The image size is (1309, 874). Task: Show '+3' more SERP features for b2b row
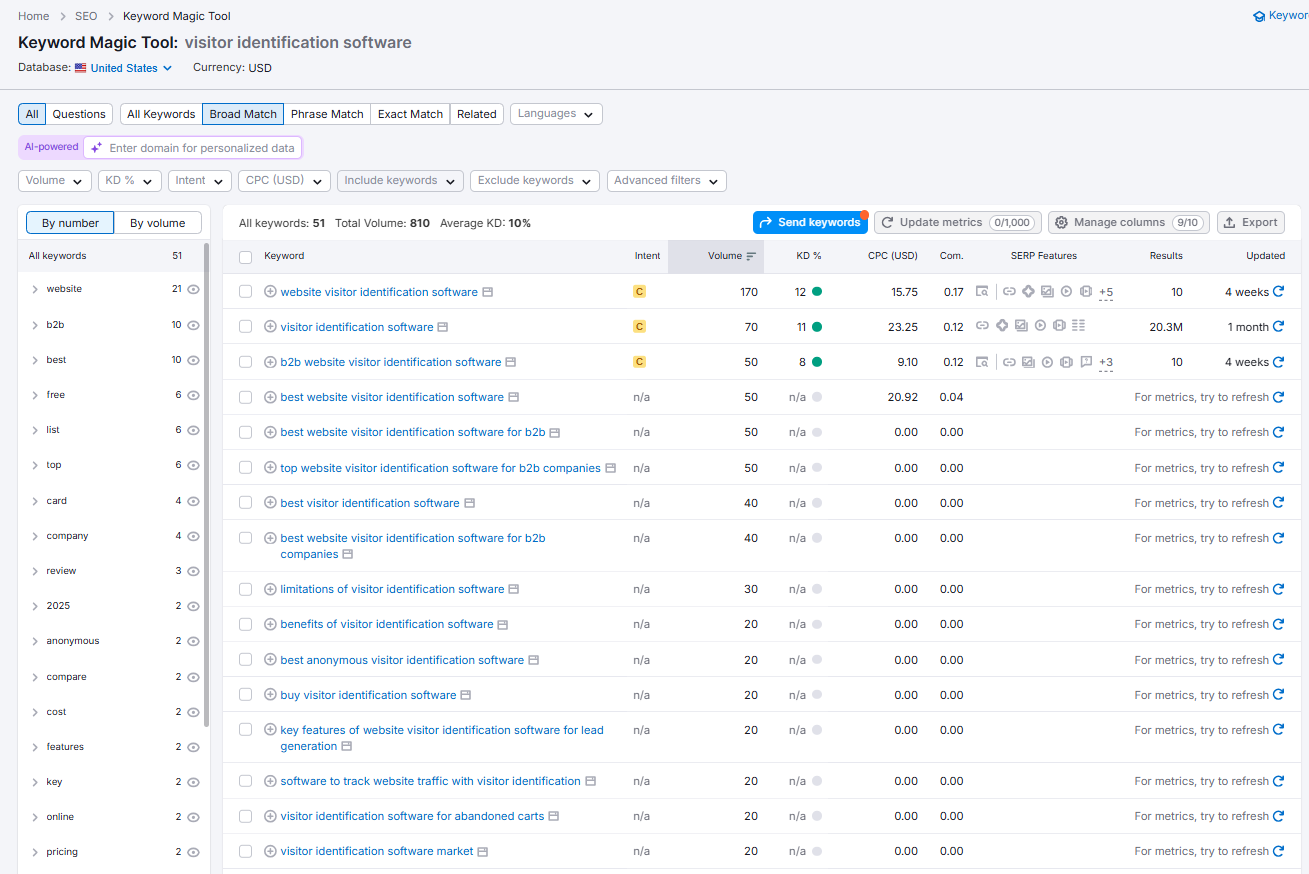(1106, 363)
